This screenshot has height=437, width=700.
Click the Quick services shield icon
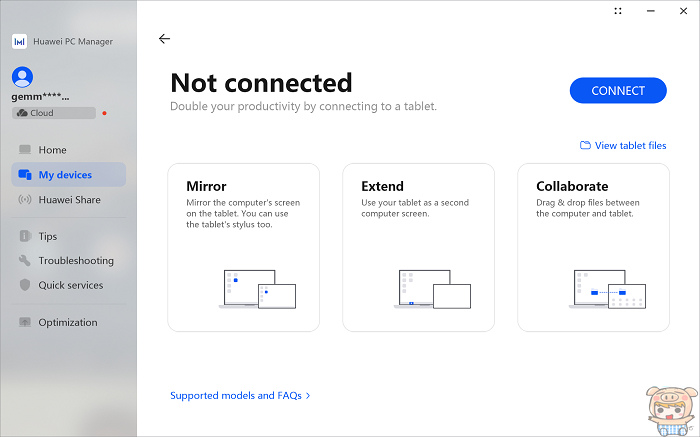click(x=25, y=285)
